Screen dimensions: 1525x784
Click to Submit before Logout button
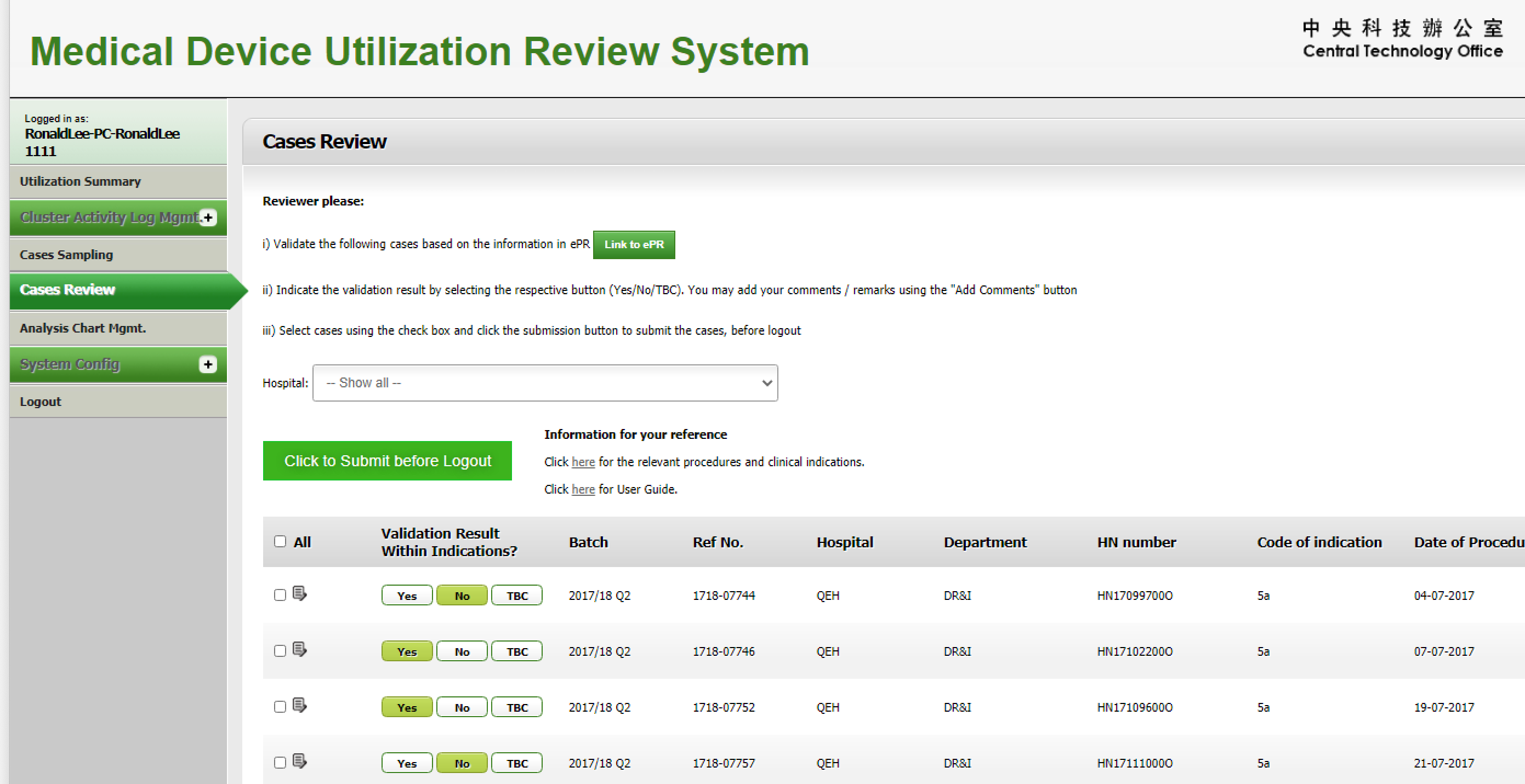pyautogui.click(x=388, y=461)
